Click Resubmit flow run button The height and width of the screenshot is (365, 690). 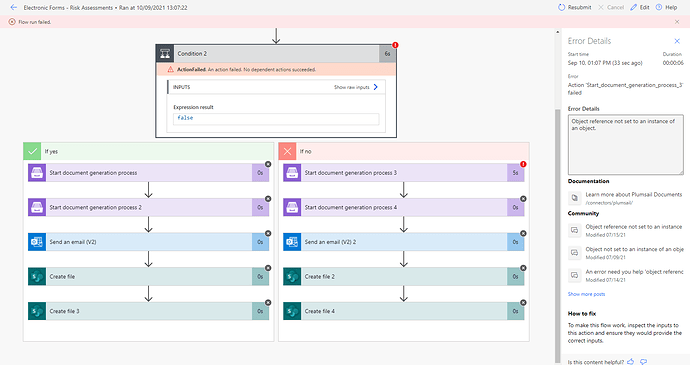click(575, 7)
